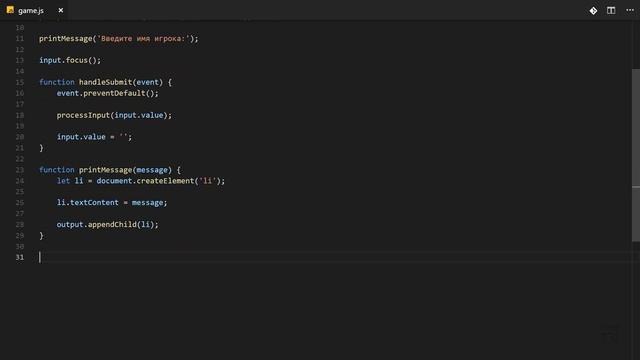640x360 pixels.
Task: Click the 'let' keyword on line 24
Action: (63, 181)
